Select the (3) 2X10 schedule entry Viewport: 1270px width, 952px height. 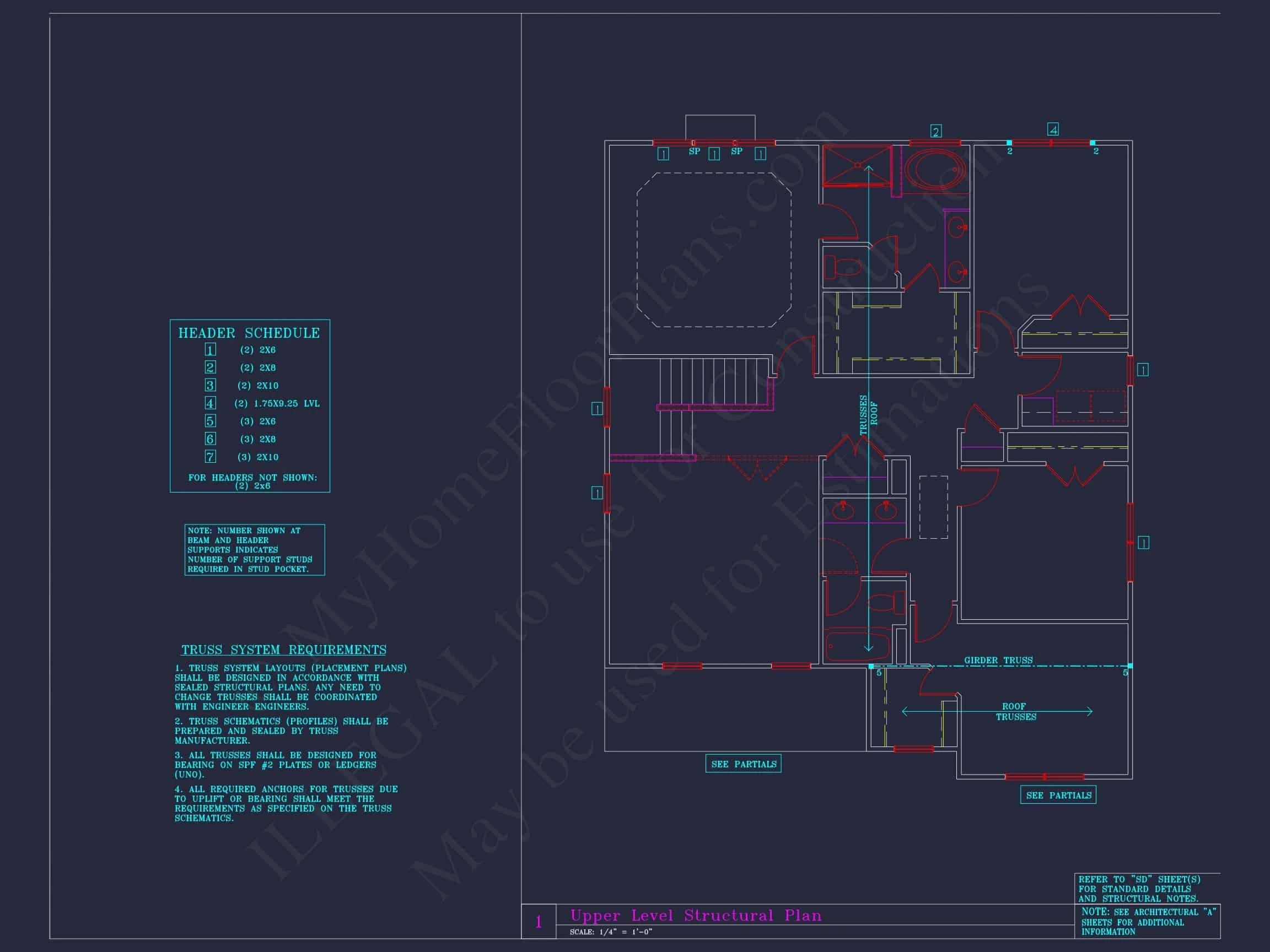point(258,457)
